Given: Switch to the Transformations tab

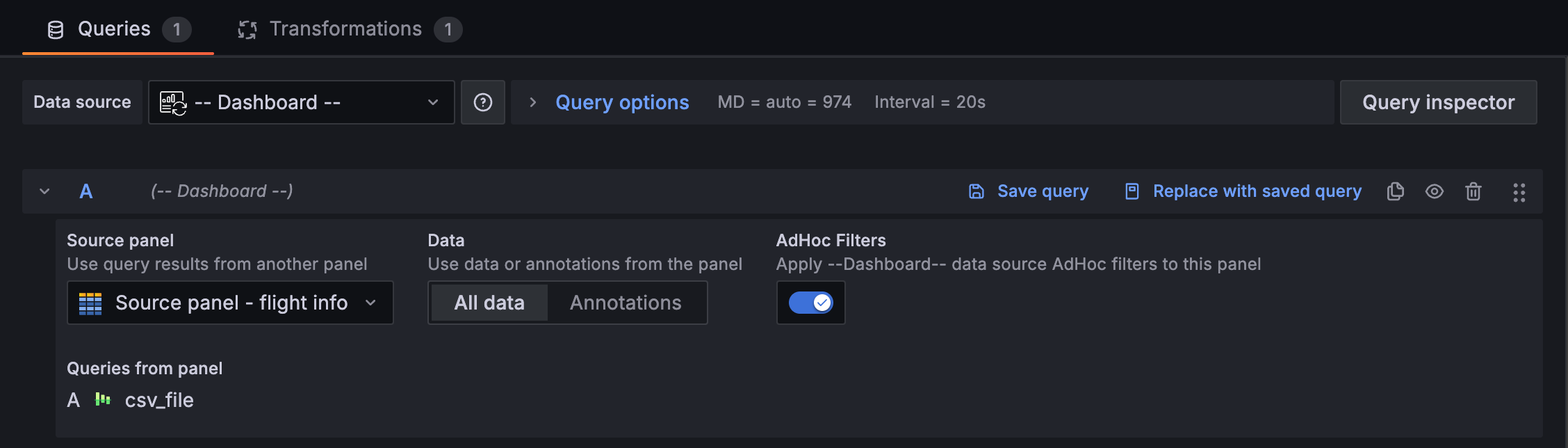Looking at the screenshot, I should [x=345, y=29].
